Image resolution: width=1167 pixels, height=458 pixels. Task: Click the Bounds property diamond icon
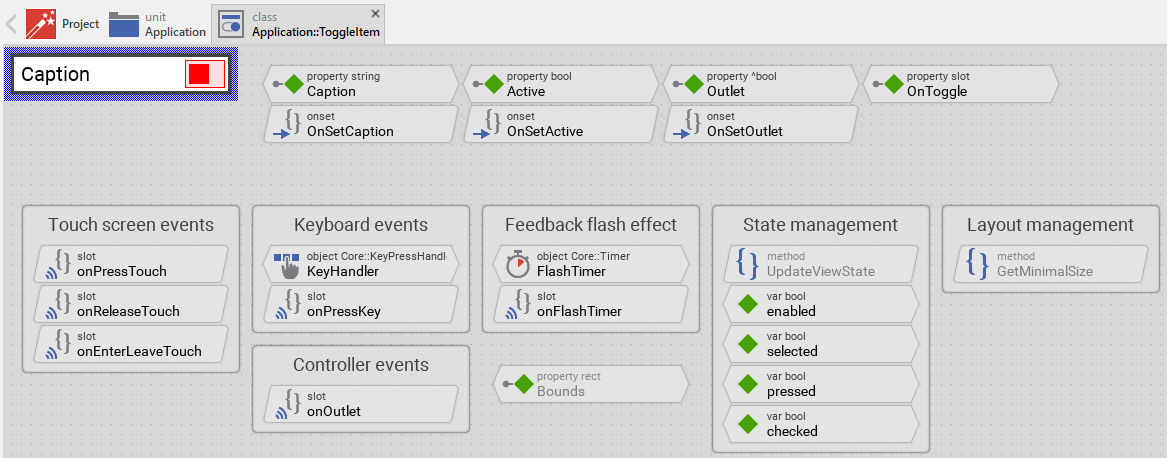(523, 384)
